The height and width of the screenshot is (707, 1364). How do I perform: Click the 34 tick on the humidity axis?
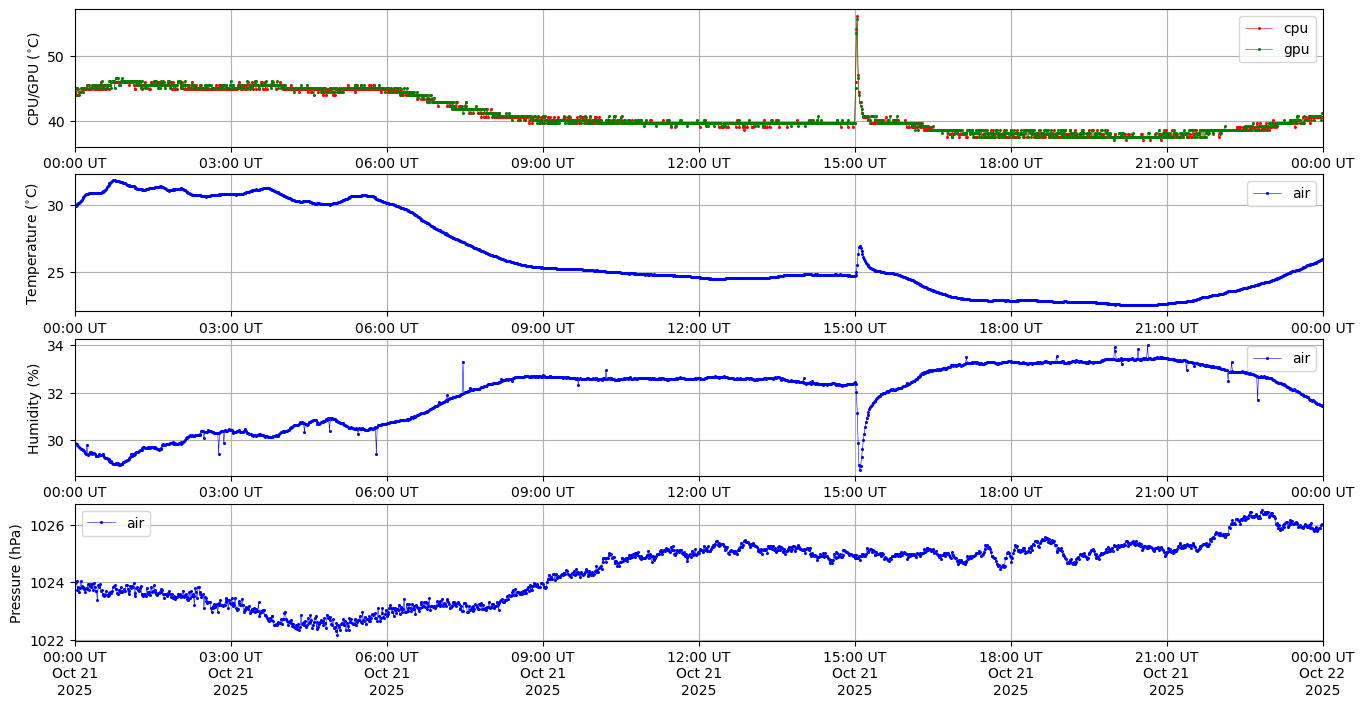click(56, 346)
